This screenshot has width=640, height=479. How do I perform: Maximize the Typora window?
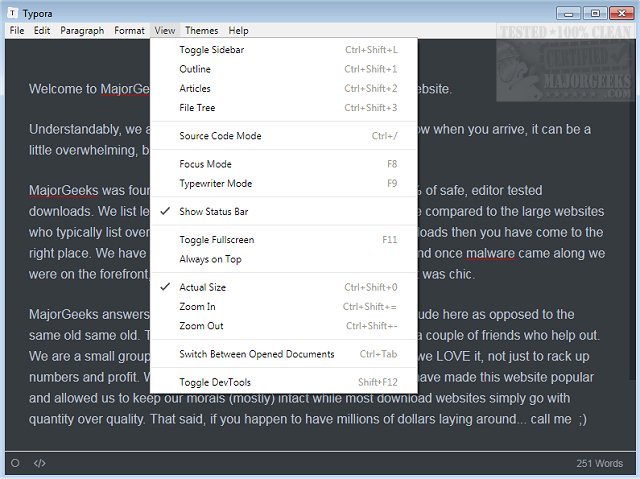click(595, 13)
